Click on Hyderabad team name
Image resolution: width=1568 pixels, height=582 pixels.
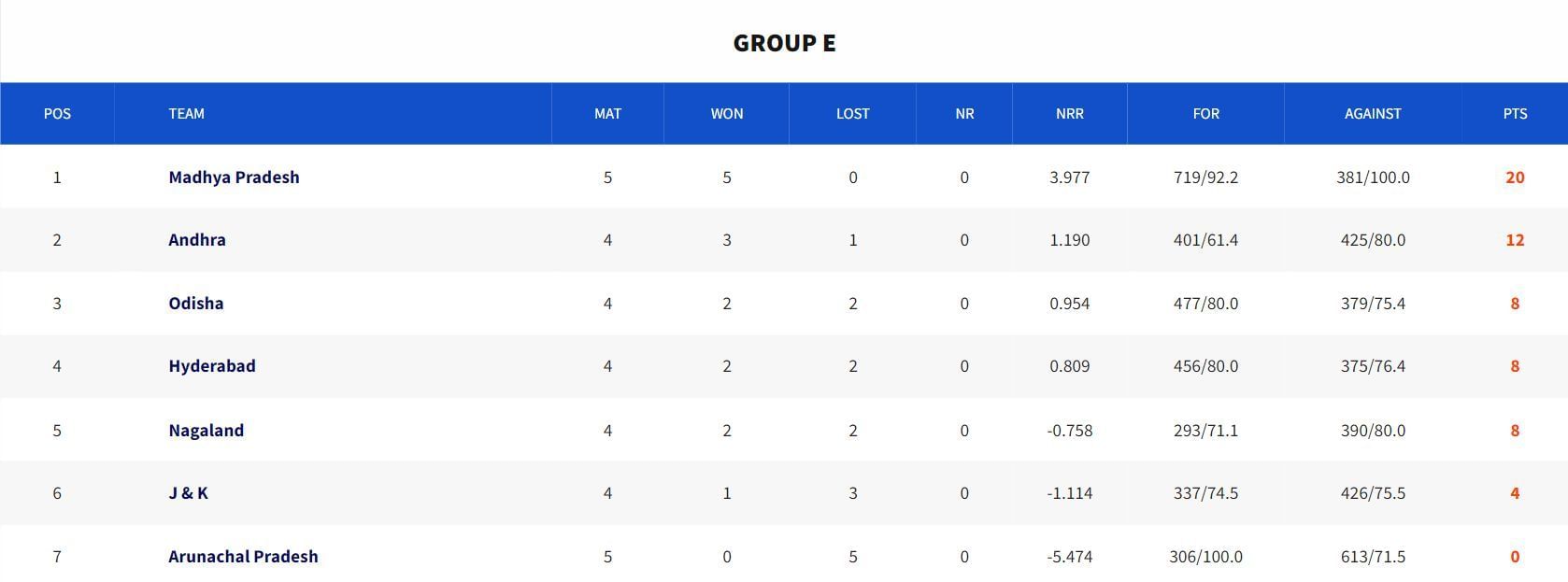pos(212,366)
